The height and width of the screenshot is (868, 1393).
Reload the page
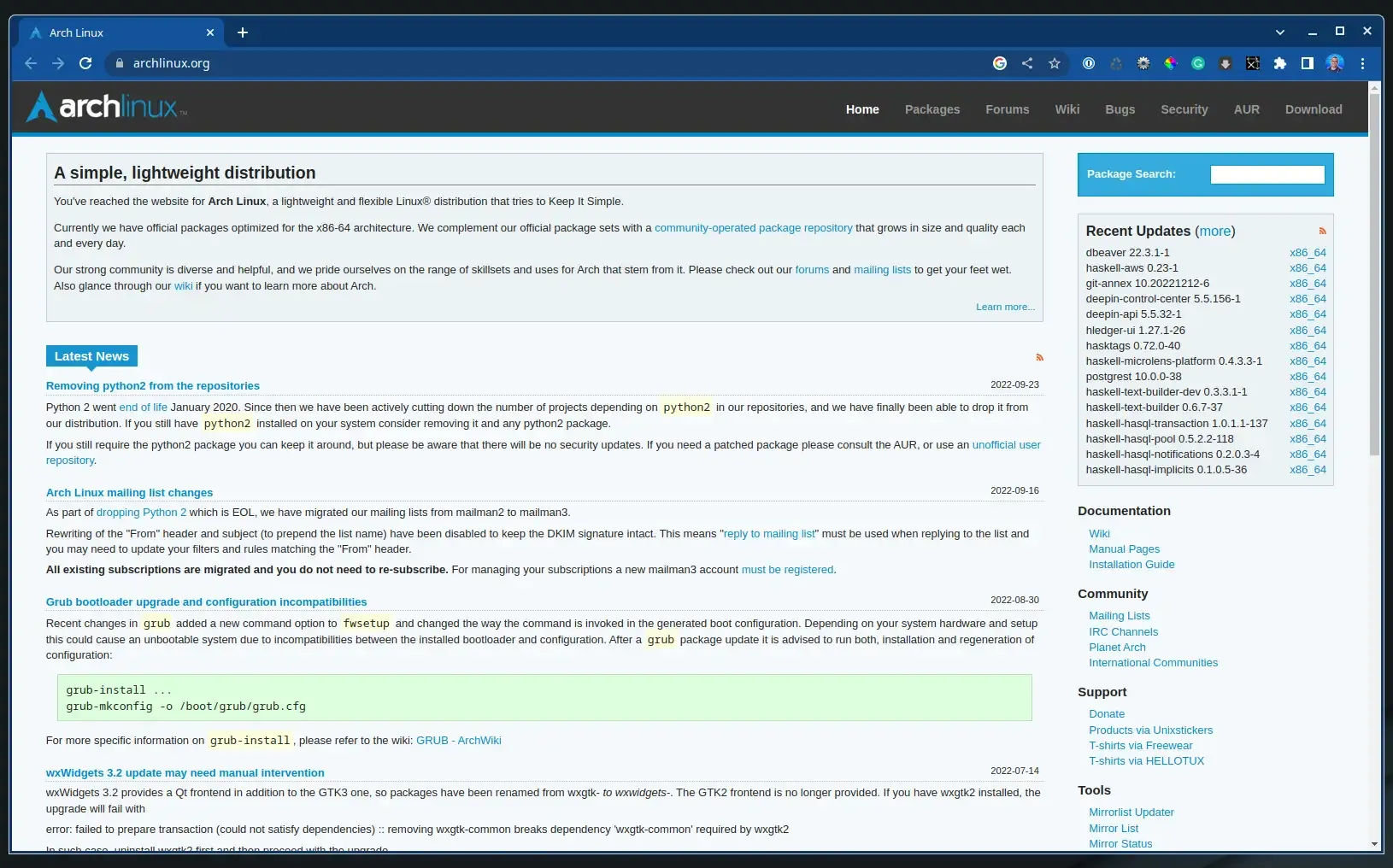pyautogui.click(x=85, y=63)
